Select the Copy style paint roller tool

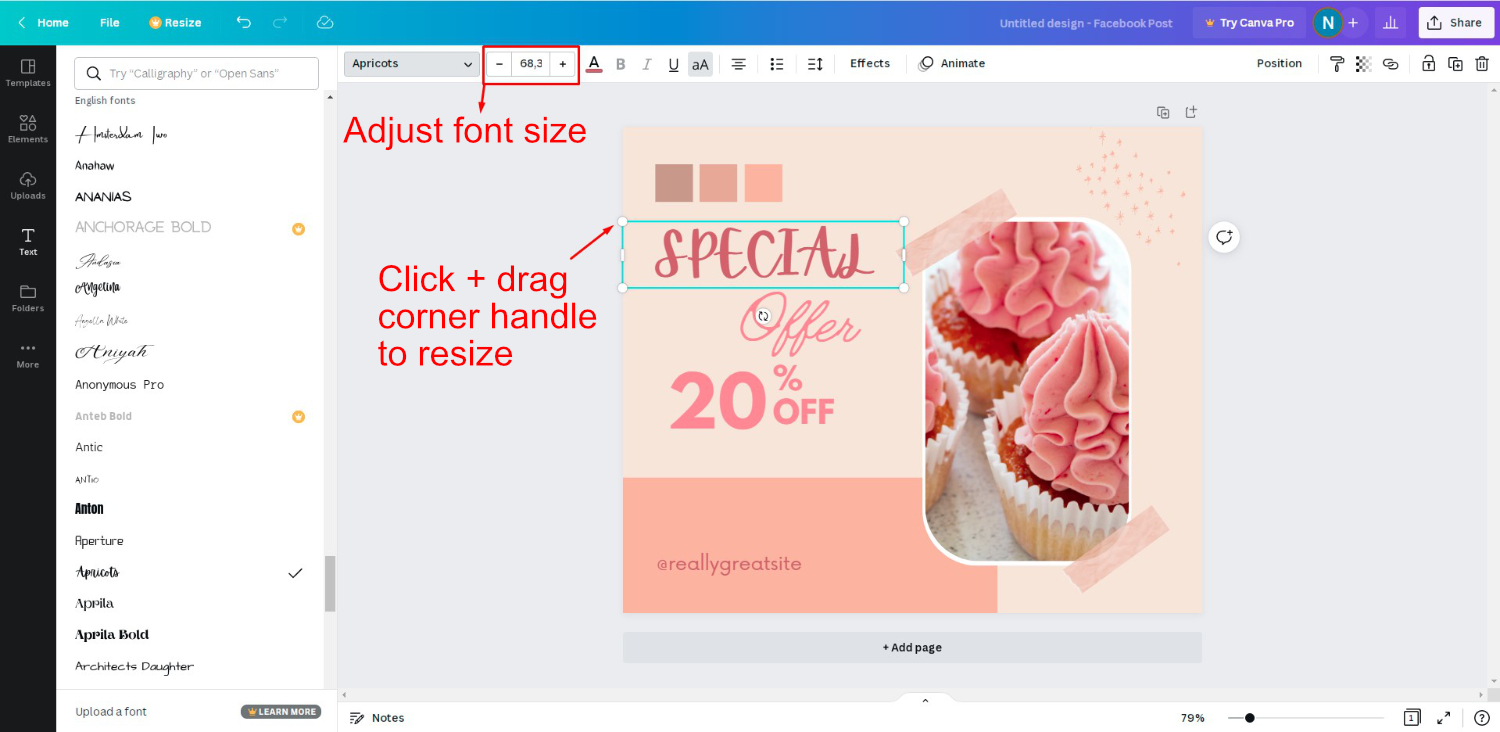pyautogui.click(x=1337, y=63)
